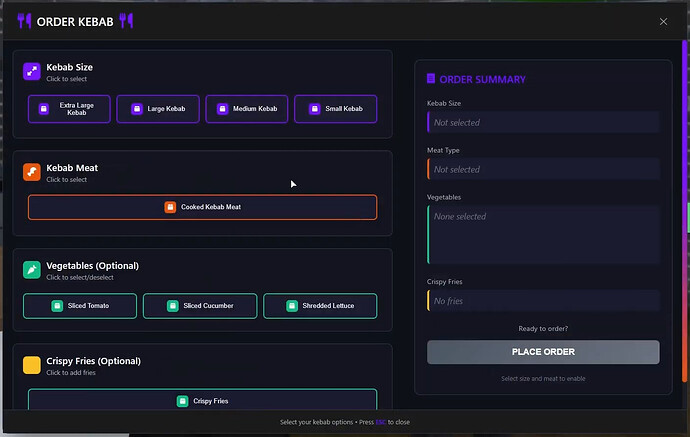
Task: Toggle the Sliced Cucumber vegetable
Action: [x=200, y=305]
